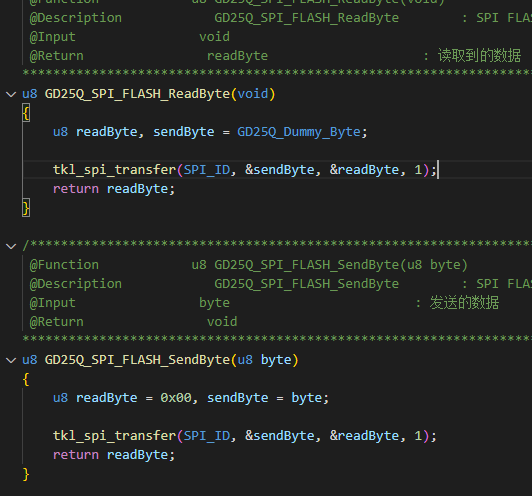Click the closing brace of SendByte function

[x=26, y=474]
